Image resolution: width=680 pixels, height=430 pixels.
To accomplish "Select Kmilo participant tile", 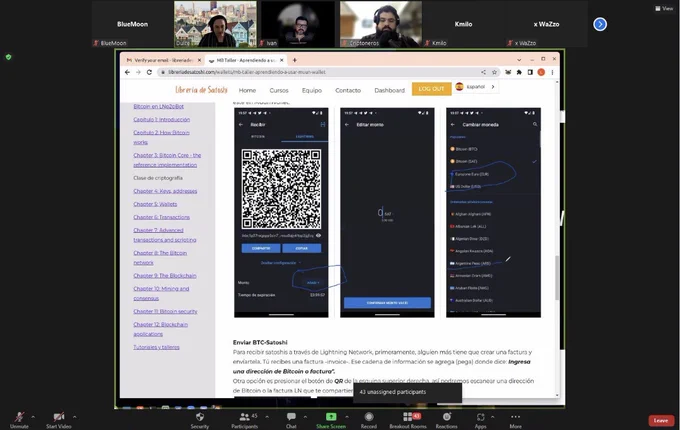I will click(x=463, y=24).
